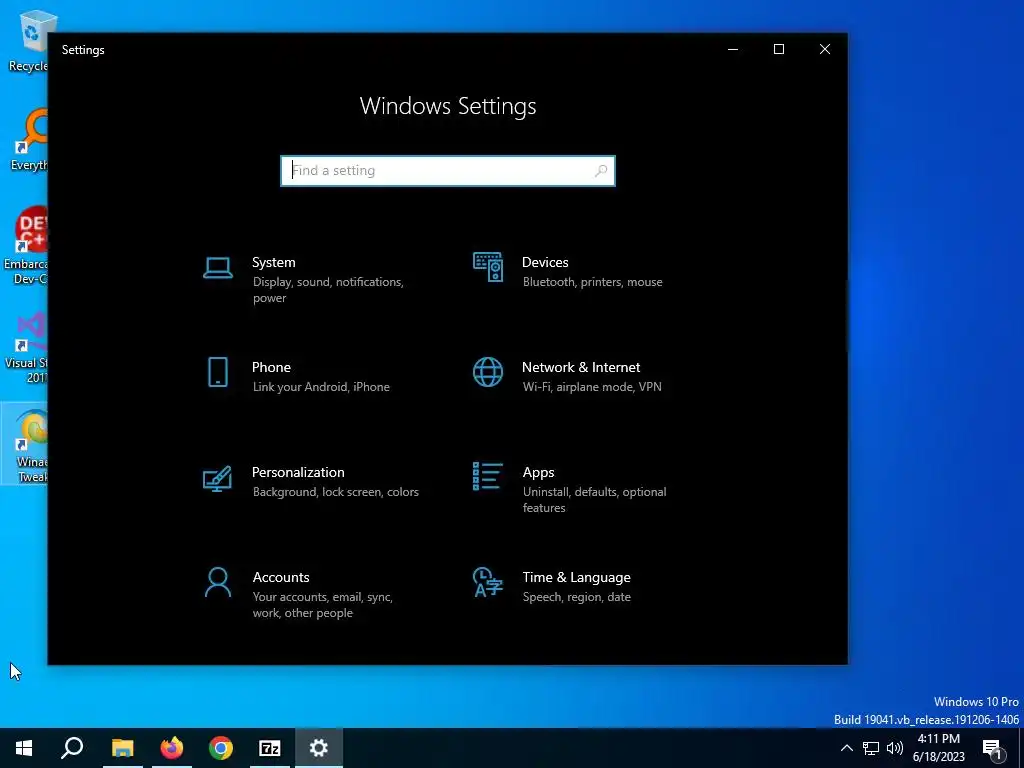This screenshot has width=1024, height=768.
Task: Open the Phone icon
Action: (x=217, y=372)
